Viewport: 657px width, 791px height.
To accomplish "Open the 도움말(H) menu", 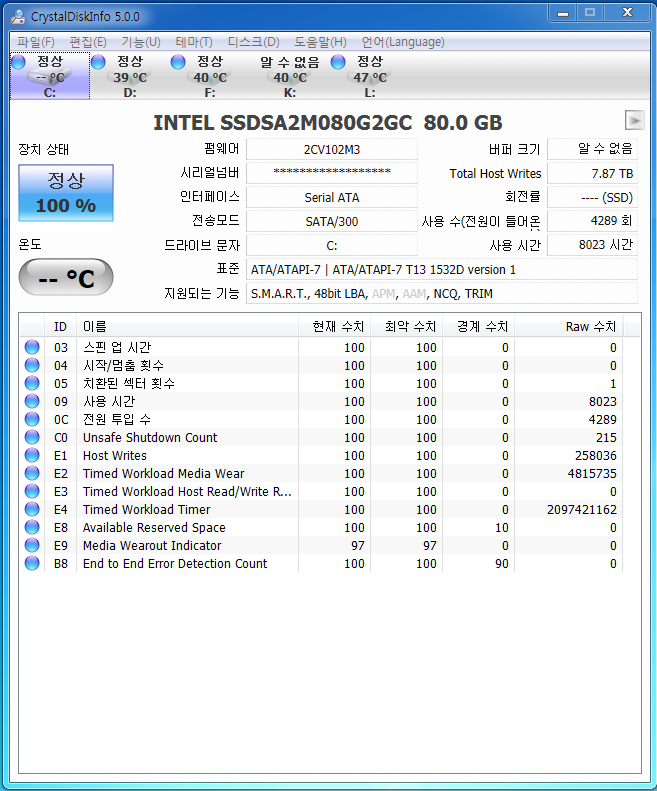I will pyautogui.click(x=320, y=42).
